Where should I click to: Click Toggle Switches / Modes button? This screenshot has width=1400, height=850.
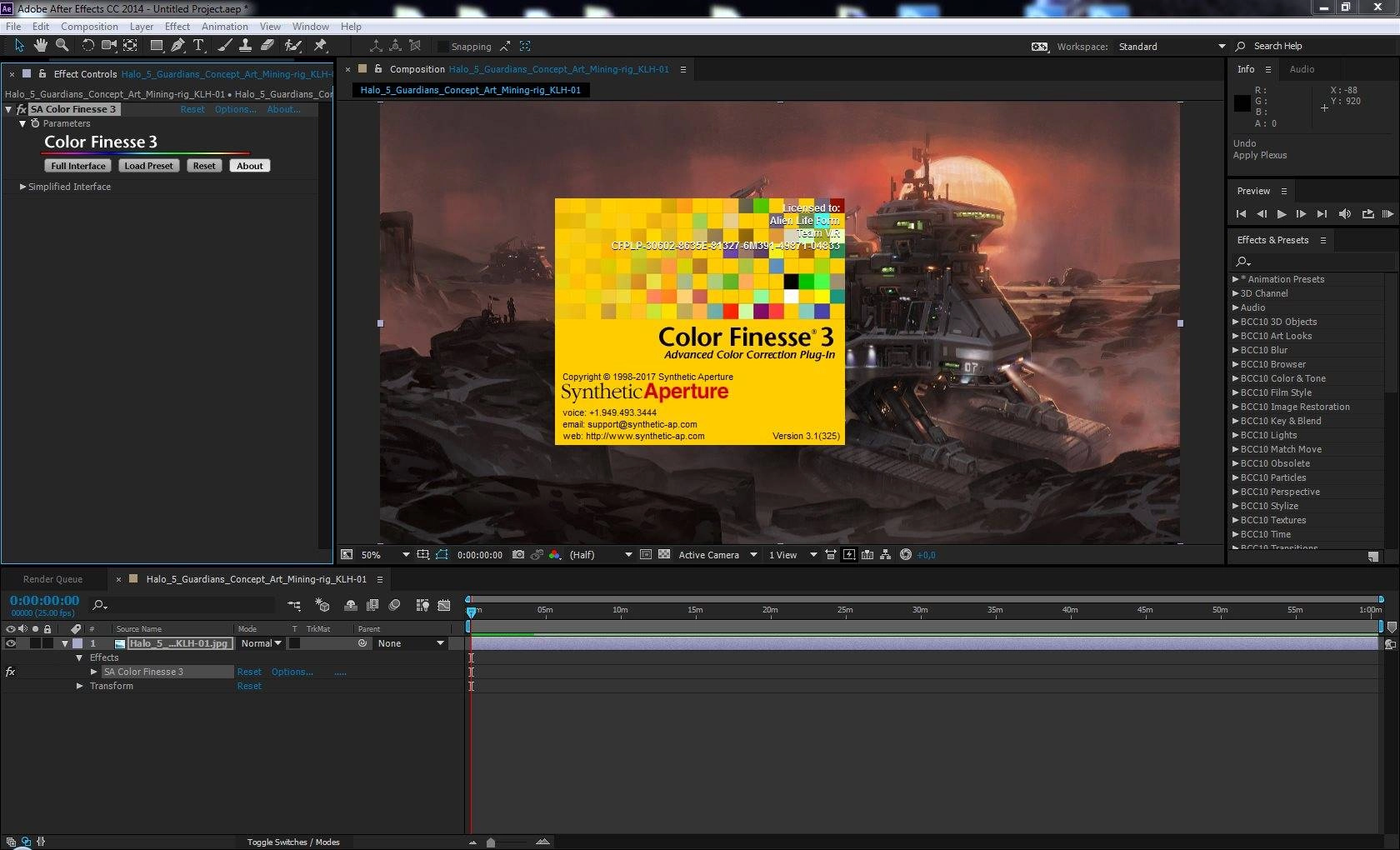coord(293,842)
